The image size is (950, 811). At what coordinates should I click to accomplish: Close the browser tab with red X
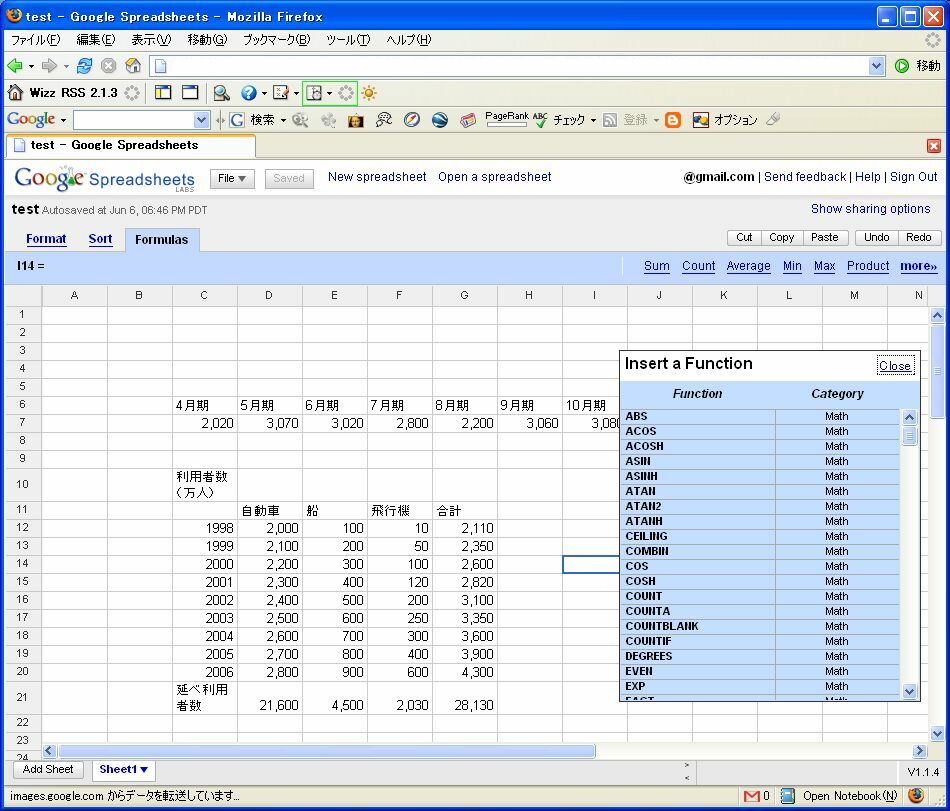[934, 146]
